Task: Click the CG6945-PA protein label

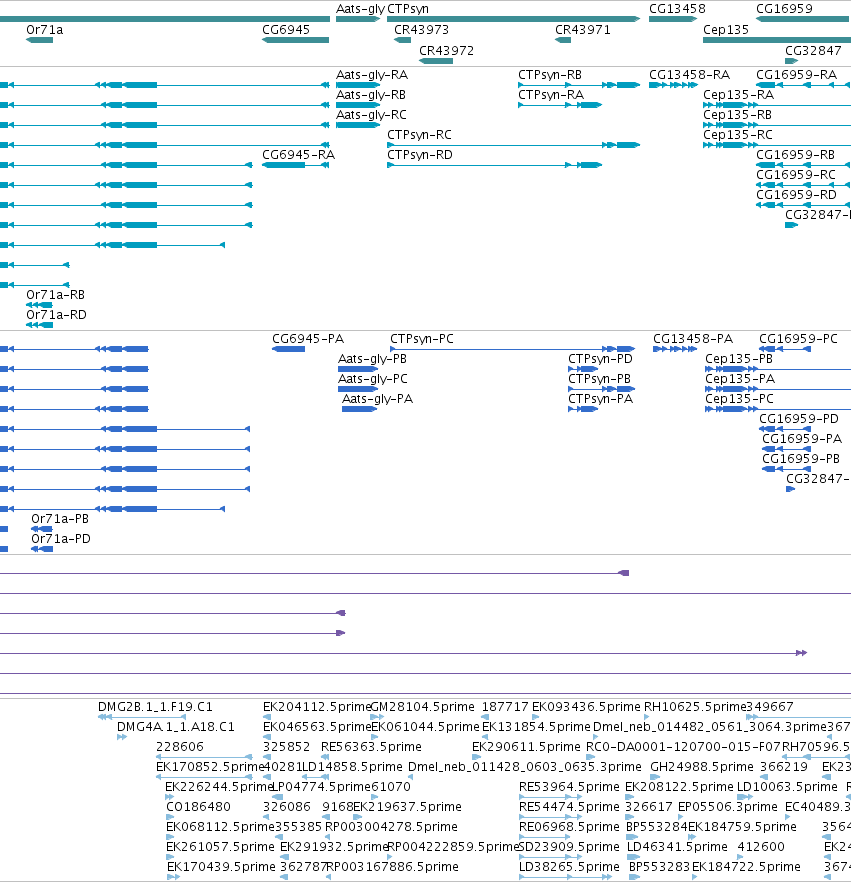Action: pyautogui.click(x=308, y=339)
